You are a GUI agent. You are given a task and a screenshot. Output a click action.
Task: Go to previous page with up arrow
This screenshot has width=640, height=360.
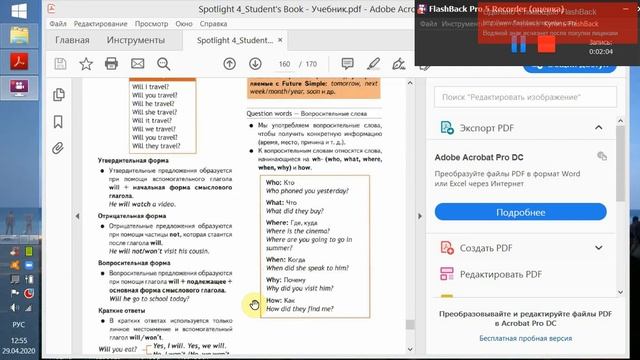(x=229, y=64)
